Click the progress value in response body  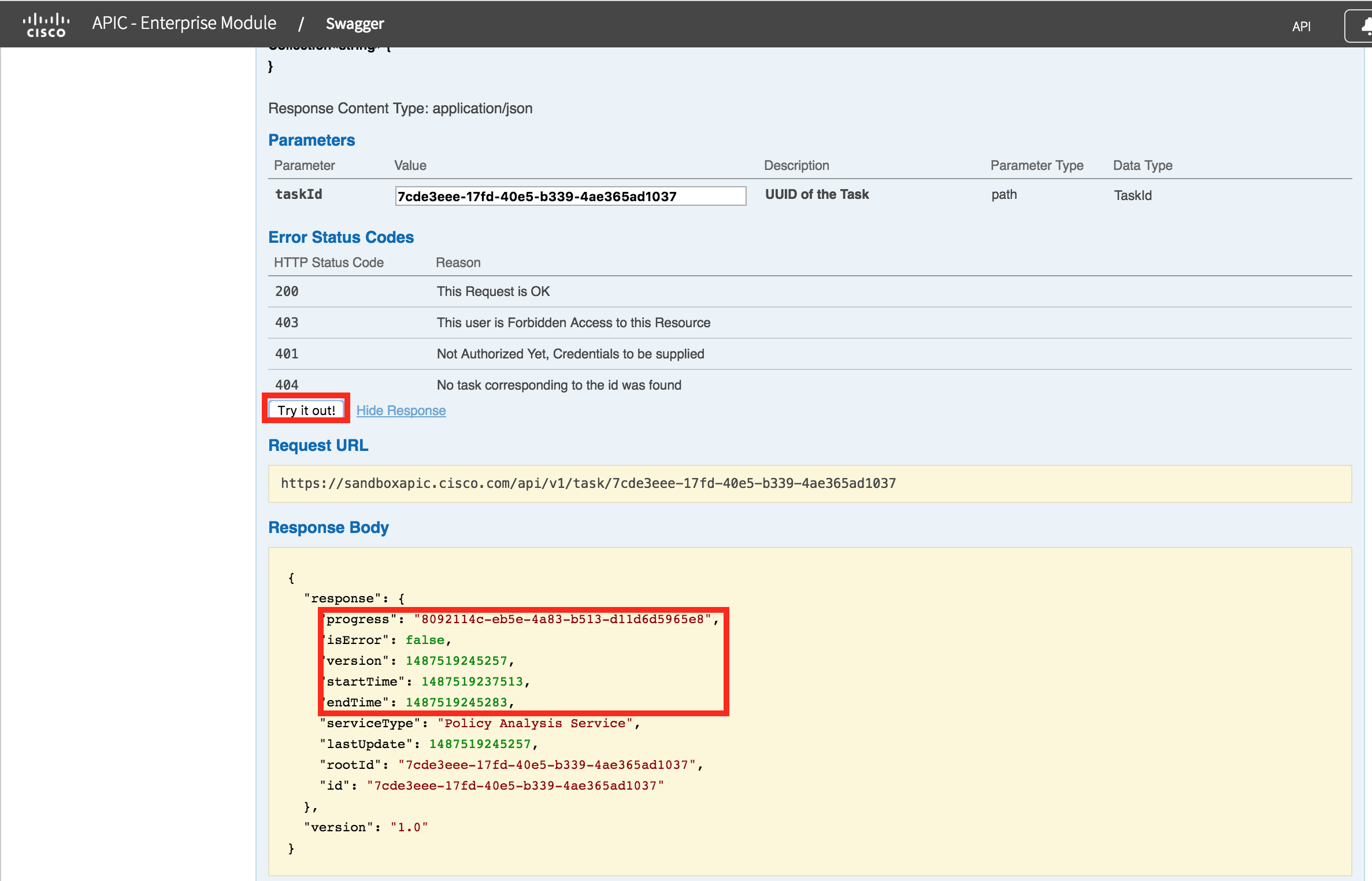562,619
